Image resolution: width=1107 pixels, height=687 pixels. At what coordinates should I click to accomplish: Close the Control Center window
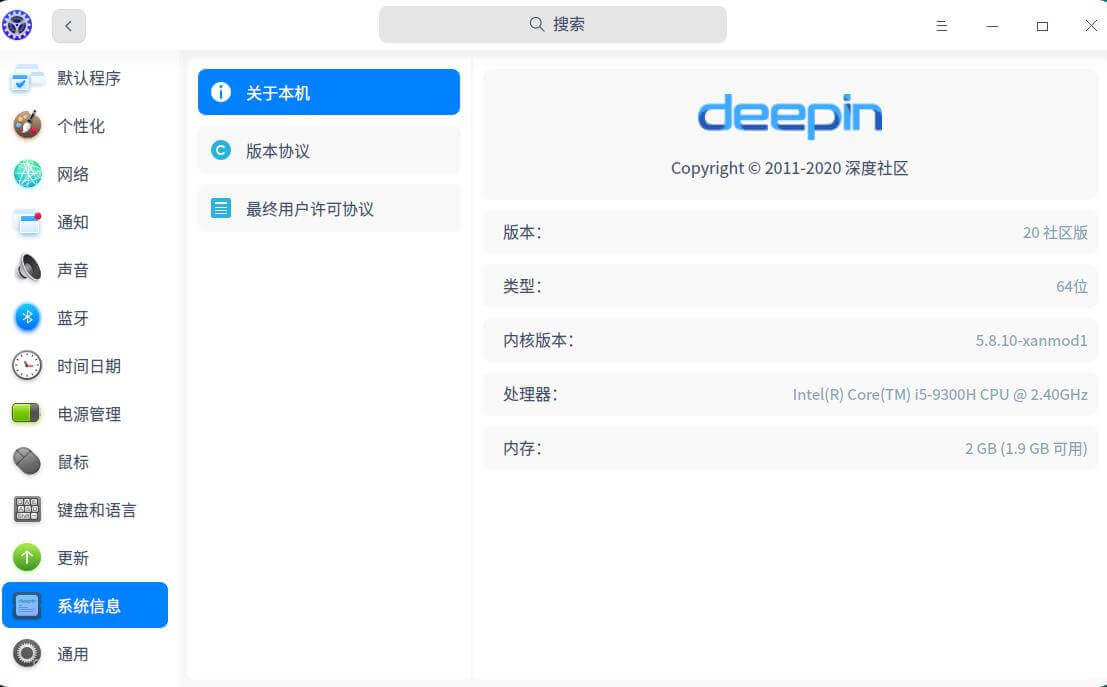[1091, 25]
